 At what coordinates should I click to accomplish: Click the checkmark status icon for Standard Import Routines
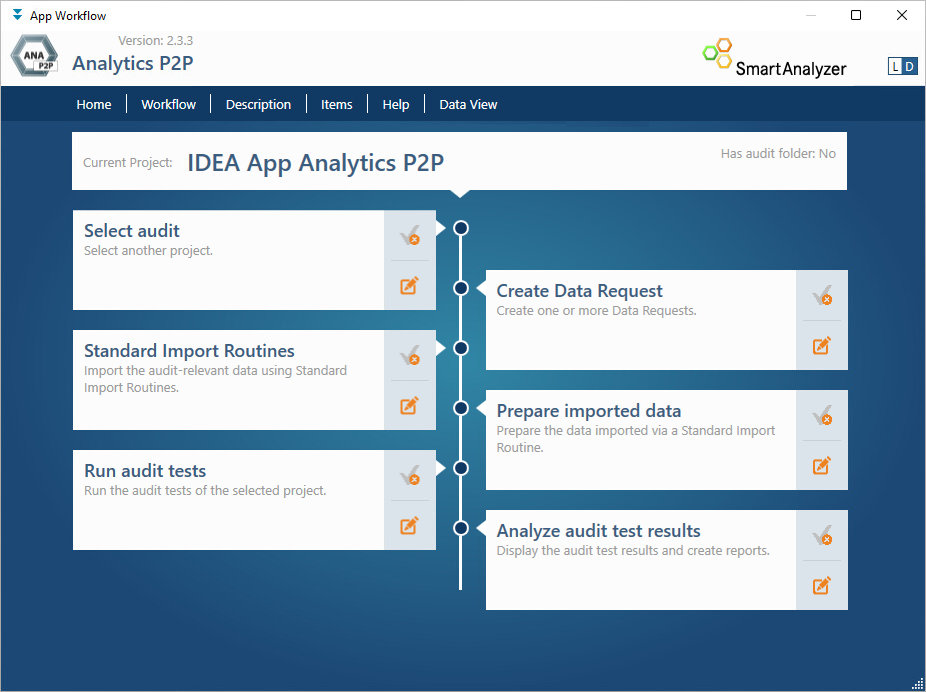click(409, 355)
